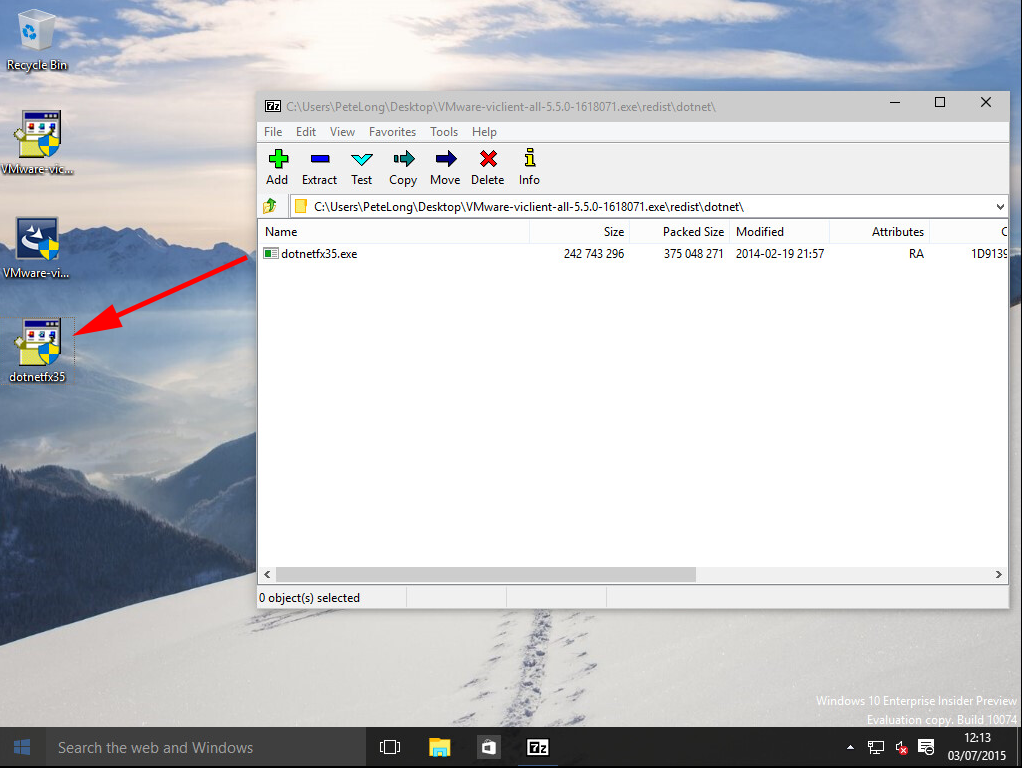Maximize the 7-Zip window
The height and width of the screenshot is (768, 1022).
click(940, 102)
